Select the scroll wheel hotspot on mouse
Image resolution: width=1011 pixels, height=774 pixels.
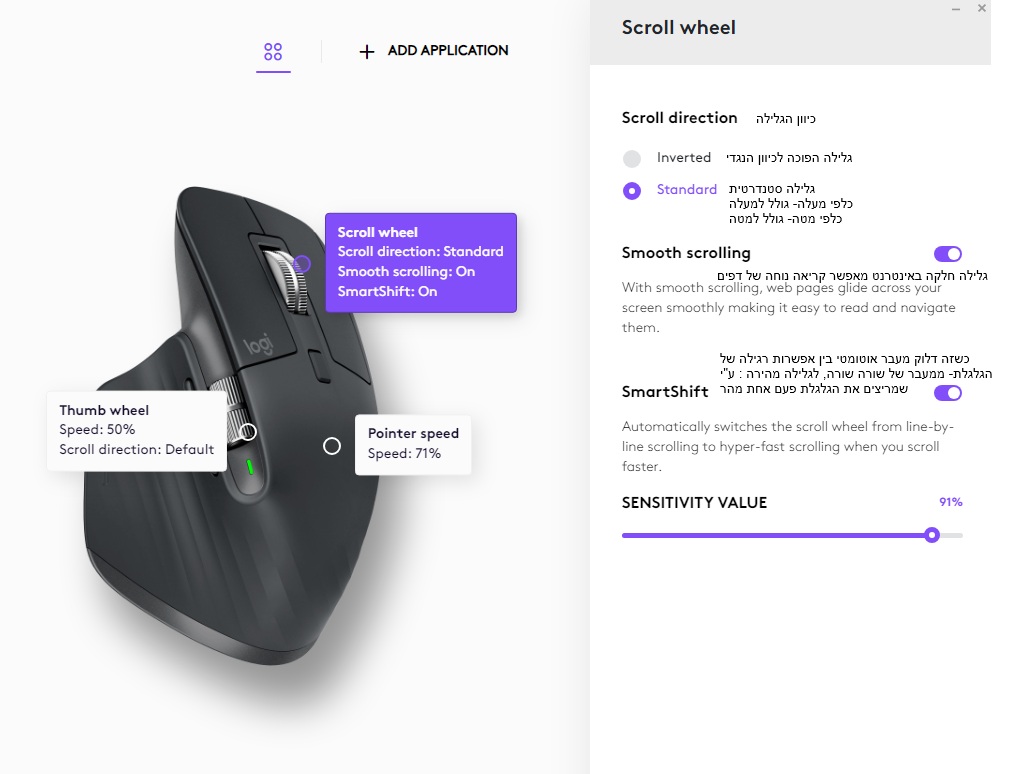[302, 264]
